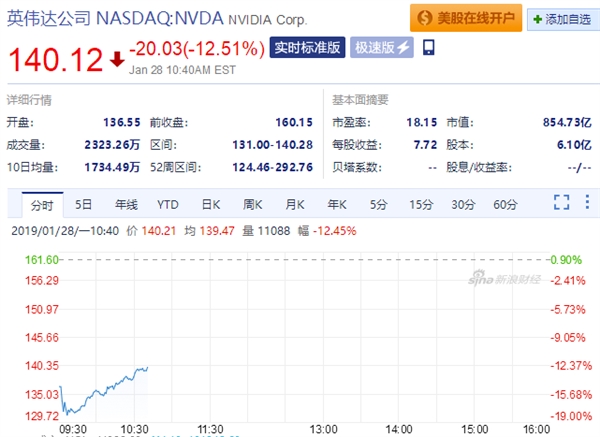Switch to the 5分 interval tab
600x437 pixels.
click(x=378, y=205)
